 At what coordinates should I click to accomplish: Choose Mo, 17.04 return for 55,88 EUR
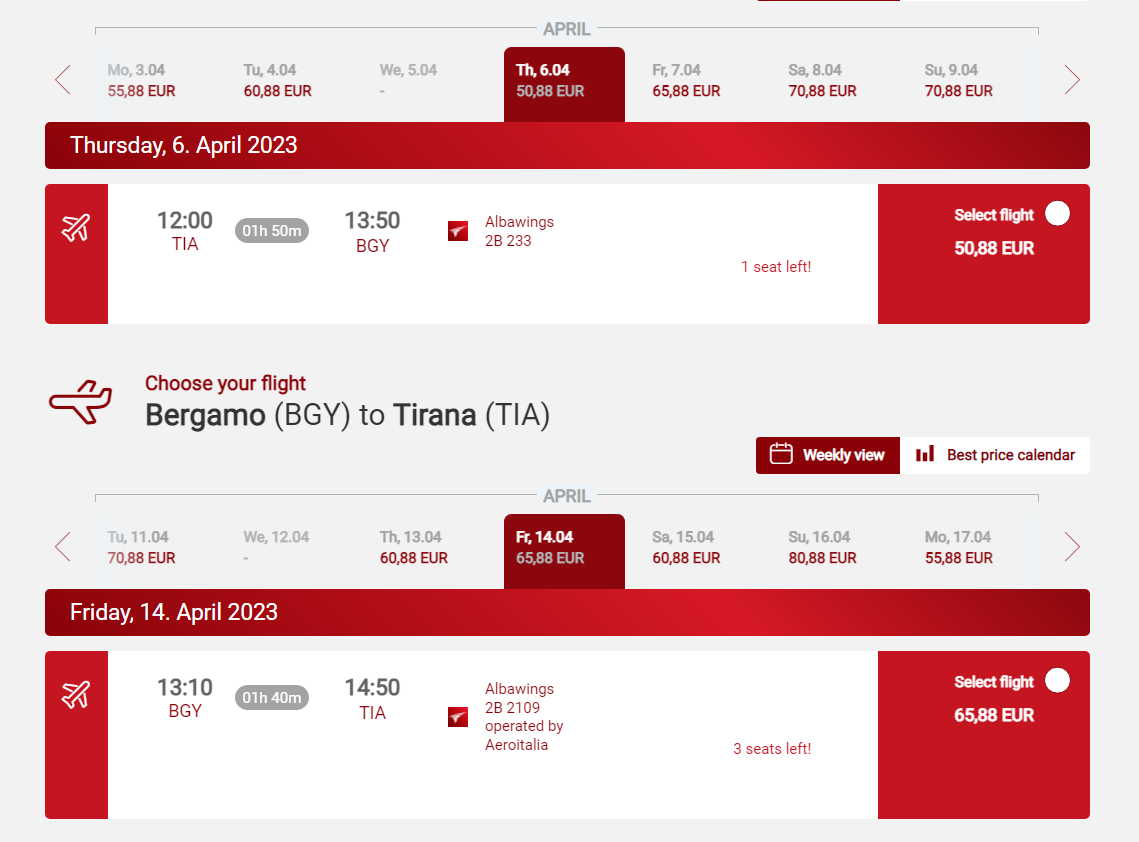958,548
